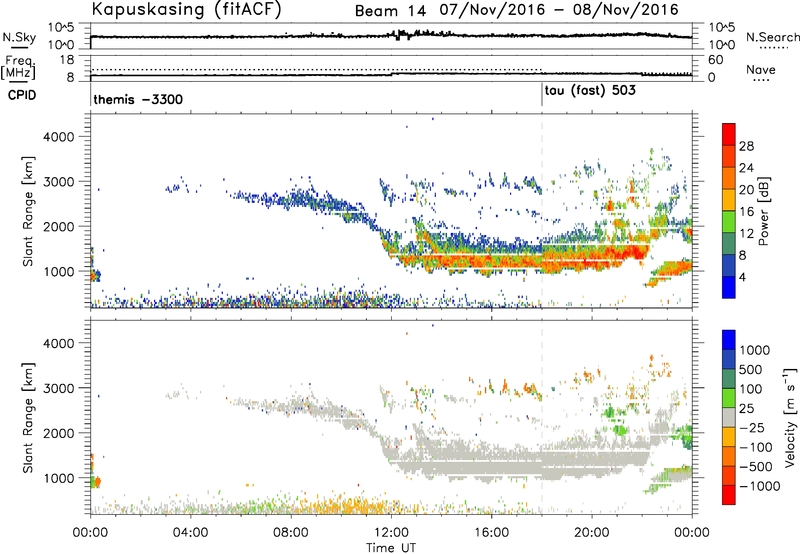Click the '20:00' time axis label
This screenshot has width=800, height=554.
591,533
